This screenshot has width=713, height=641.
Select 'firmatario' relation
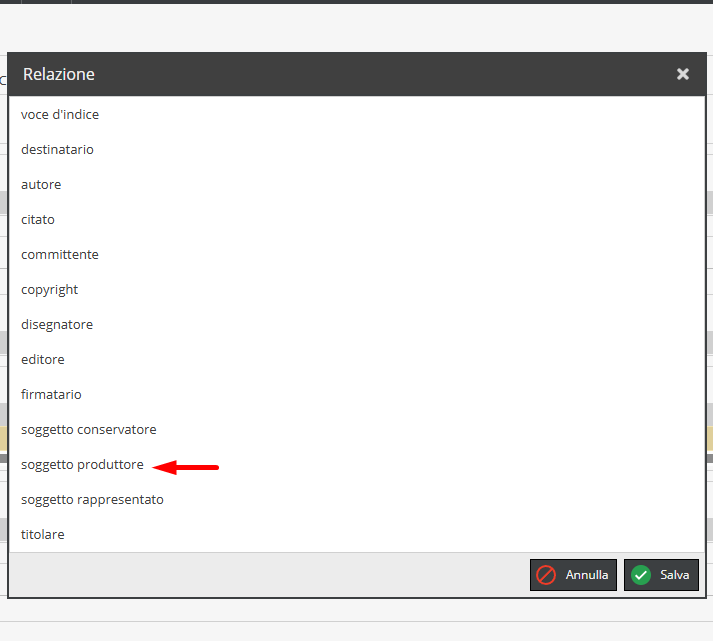click(x=51, y=395)
